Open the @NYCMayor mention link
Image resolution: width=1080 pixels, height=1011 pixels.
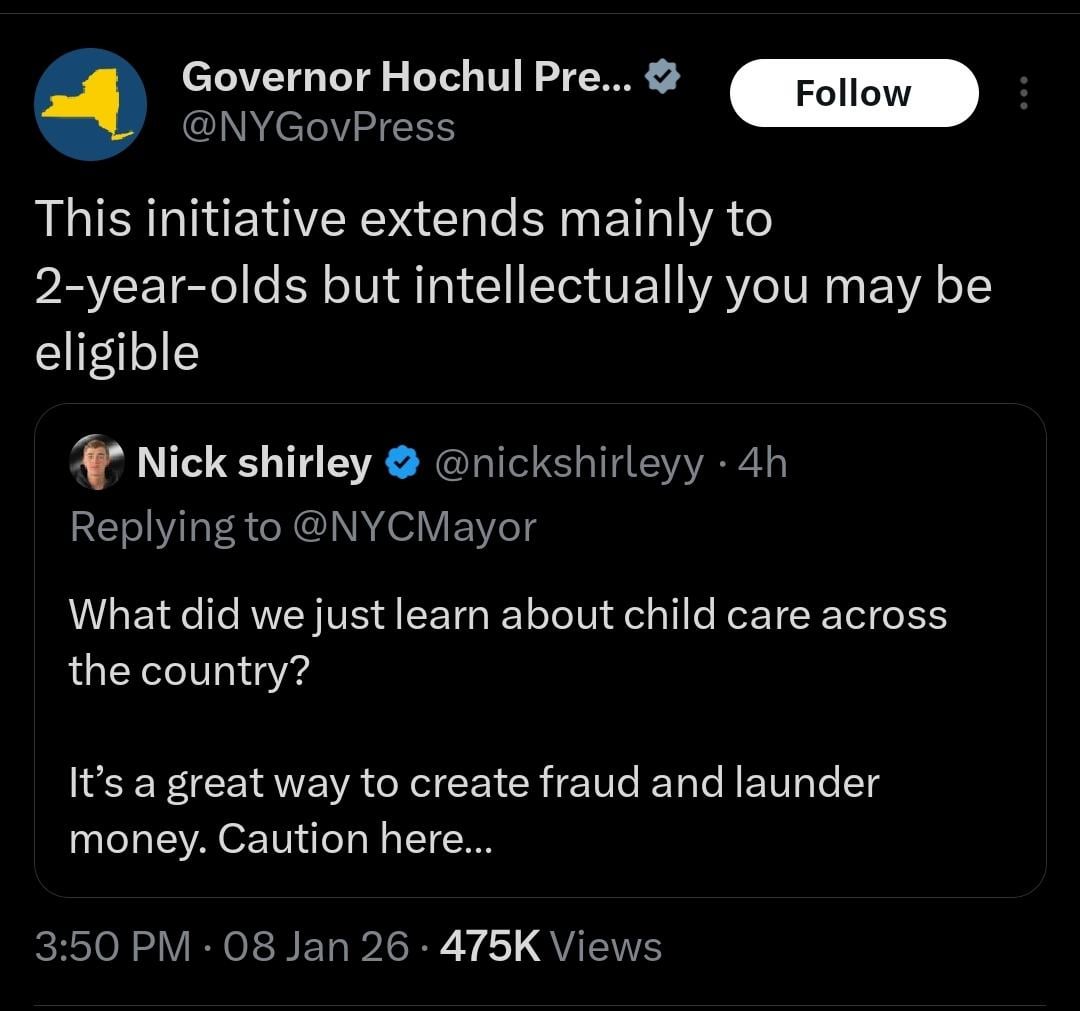[x=414, y=526]
